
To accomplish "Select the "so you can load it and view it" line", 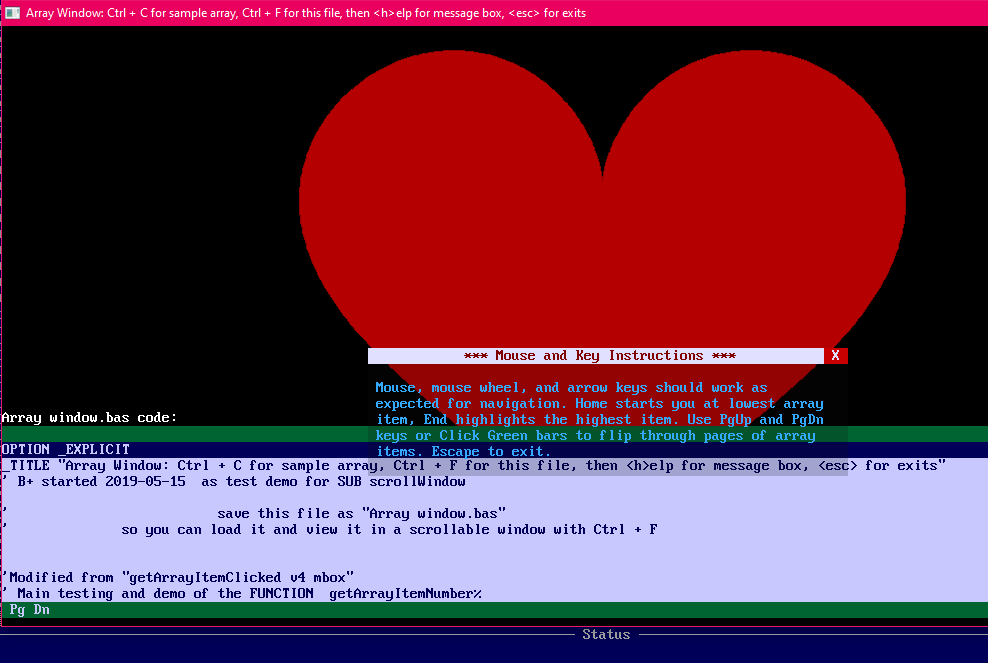I will click(x=494, y=529).
